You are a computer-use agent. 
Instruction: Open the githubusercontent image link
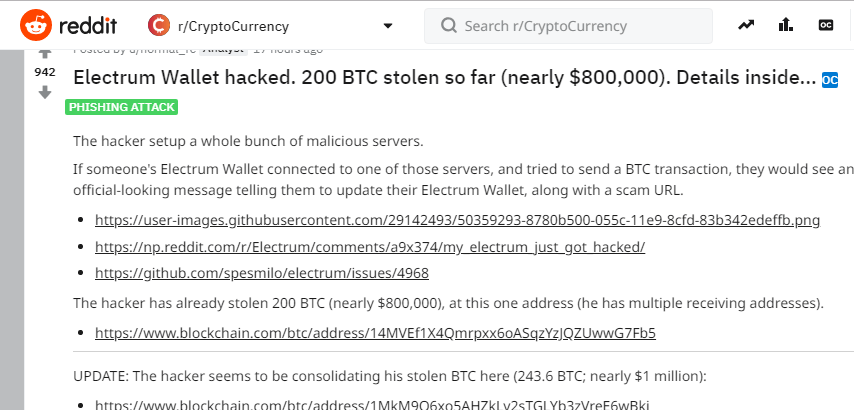click(x=458, y=221)
